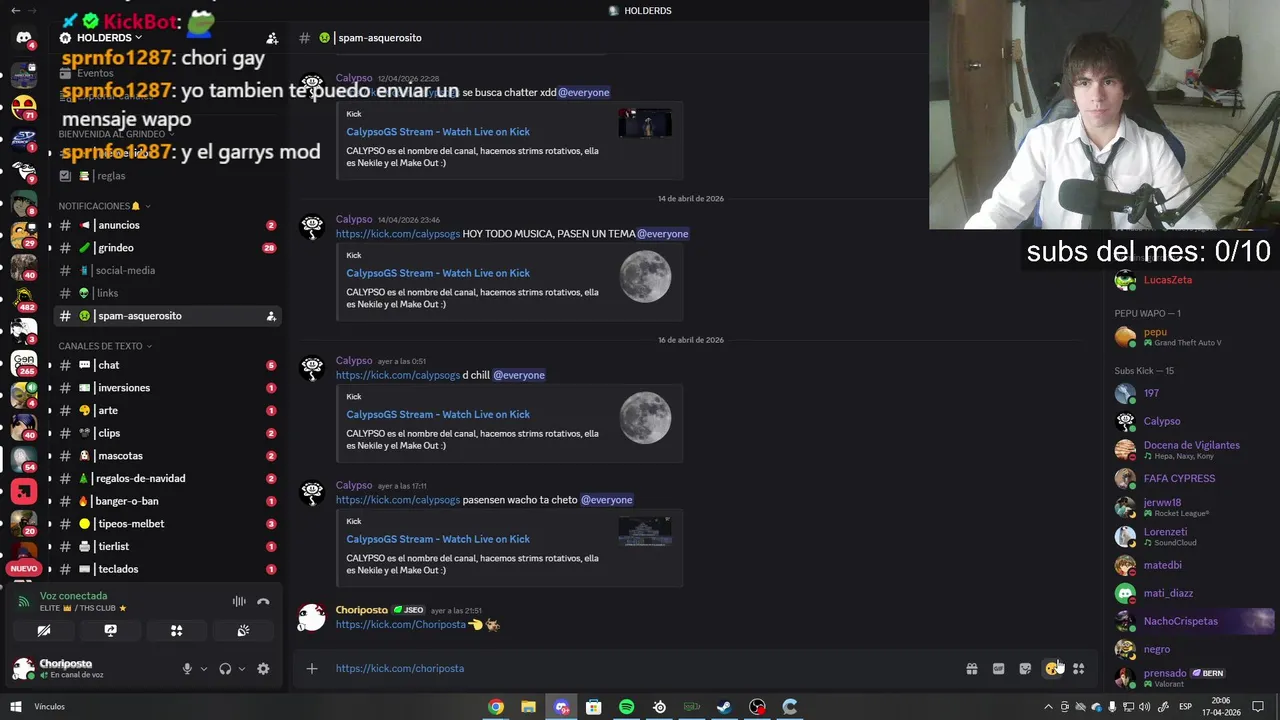Toggle camera on in voice panel
Image resolution: width=1280 pixels, height=720 pixels.
pyautogui.click(x=44, y=631)
